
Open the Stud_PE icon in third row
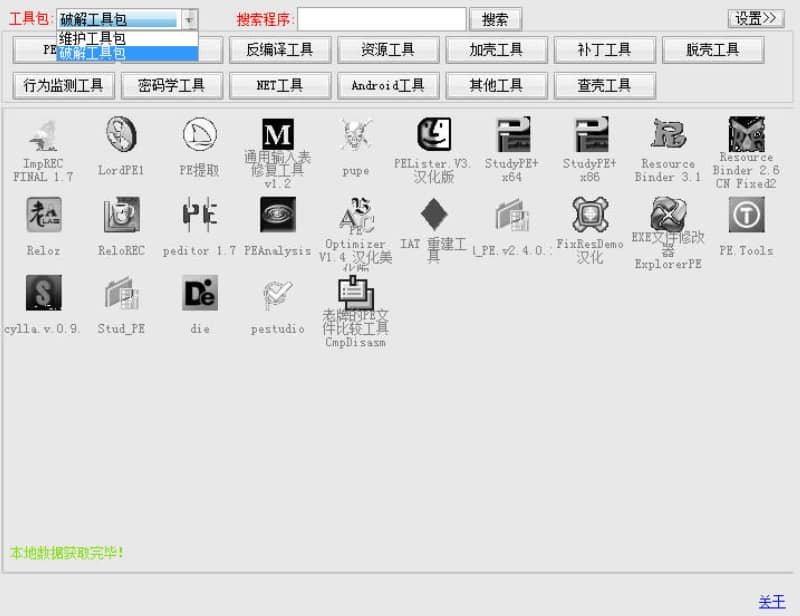click(121, 293)
